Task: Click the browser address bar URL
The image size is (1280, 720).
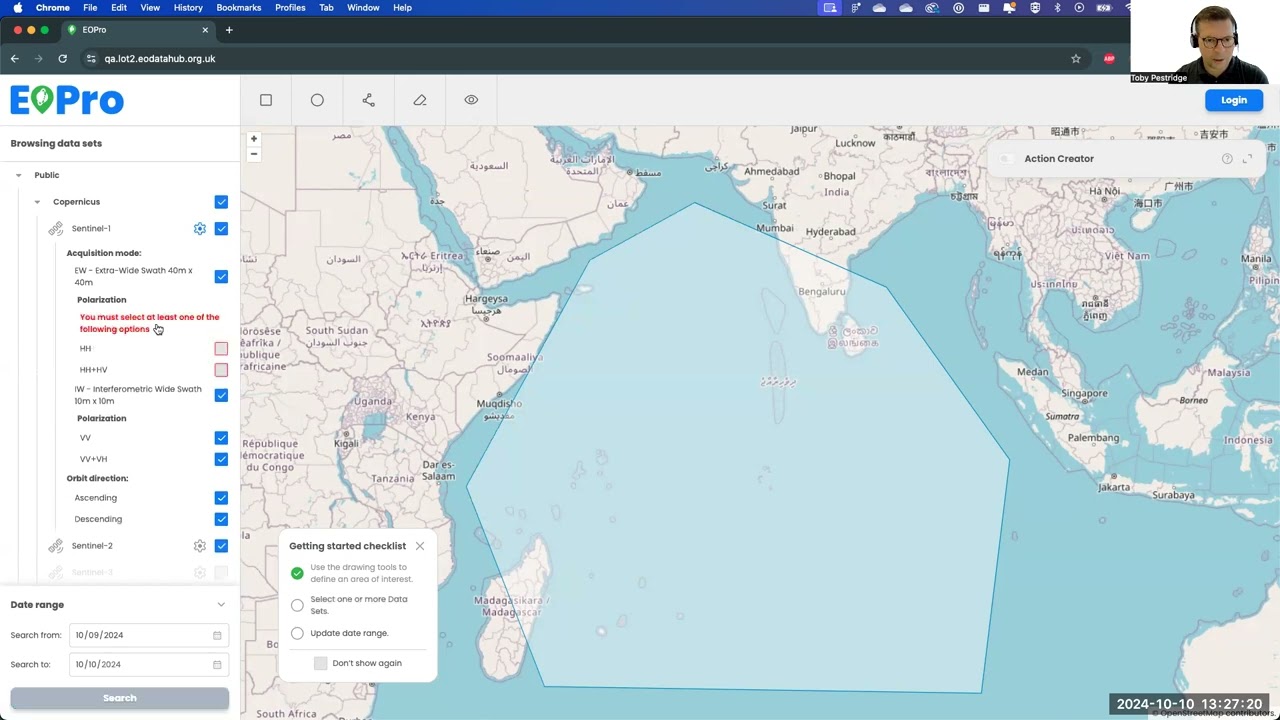Action: 160,59
